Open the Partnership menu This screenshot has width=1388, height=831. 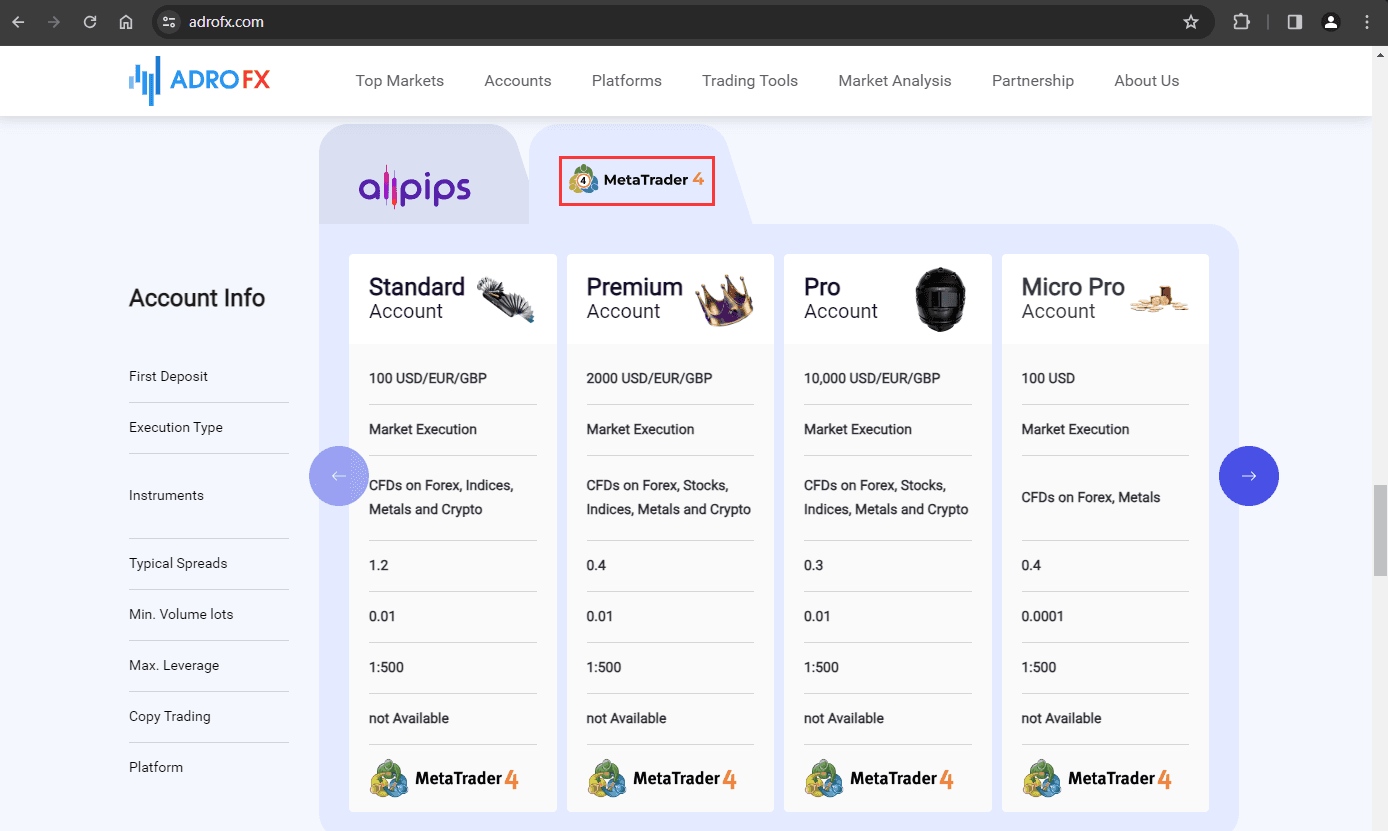[1033, 81]
